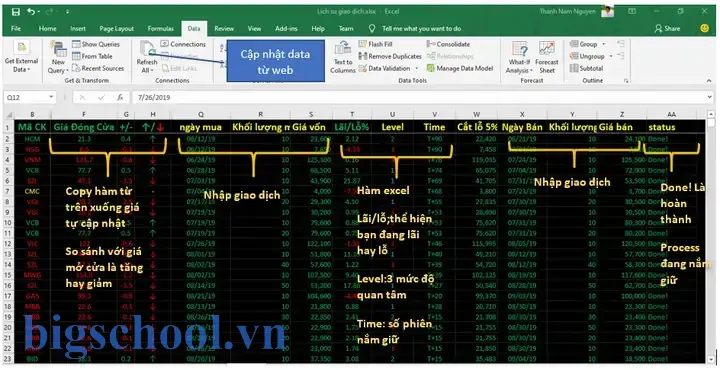
Task: Select the row 12 header
Action: click(x=8, y=243)
